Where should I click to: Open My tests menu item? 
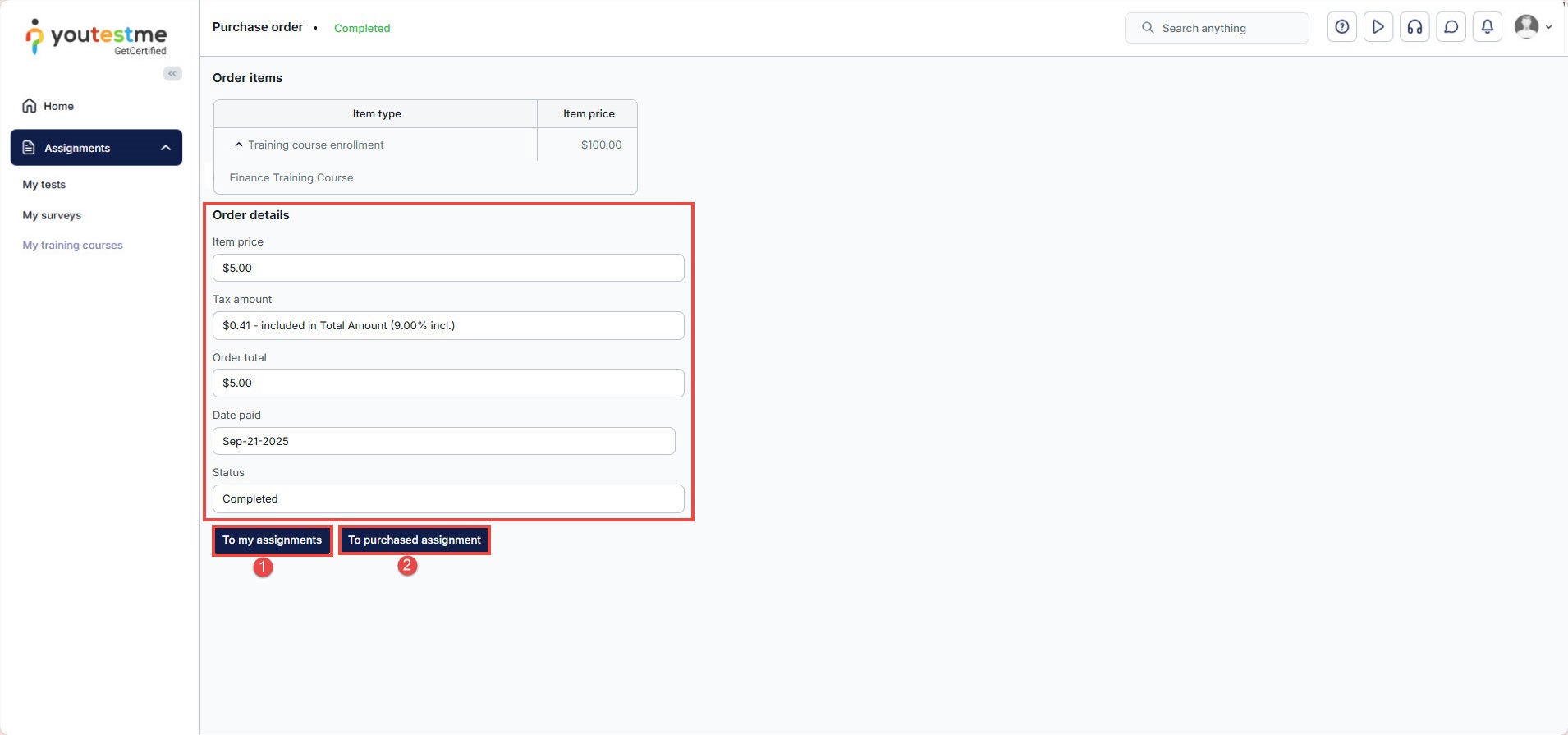[x=44, y=185]
